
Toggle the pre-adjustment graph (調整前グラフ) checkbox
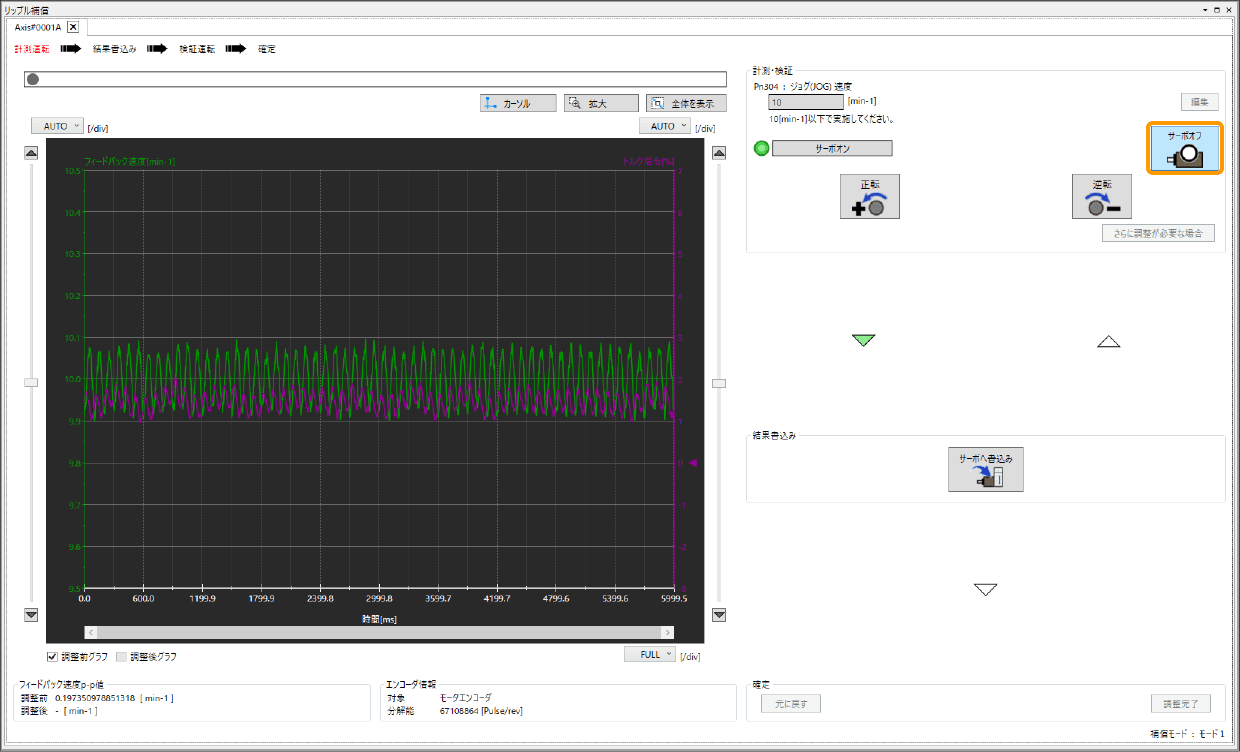53,657
